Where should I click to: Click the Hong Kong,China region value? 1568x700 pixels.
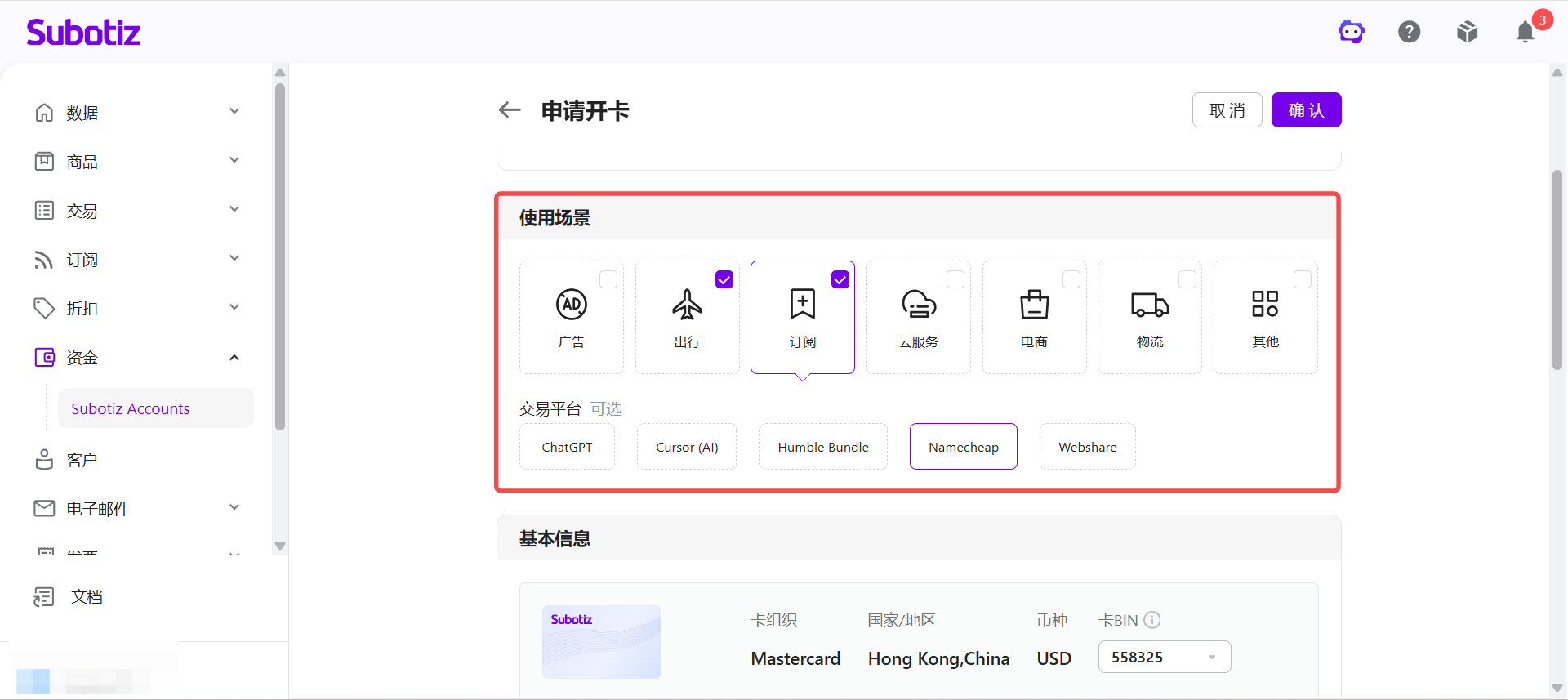(938, 658)
